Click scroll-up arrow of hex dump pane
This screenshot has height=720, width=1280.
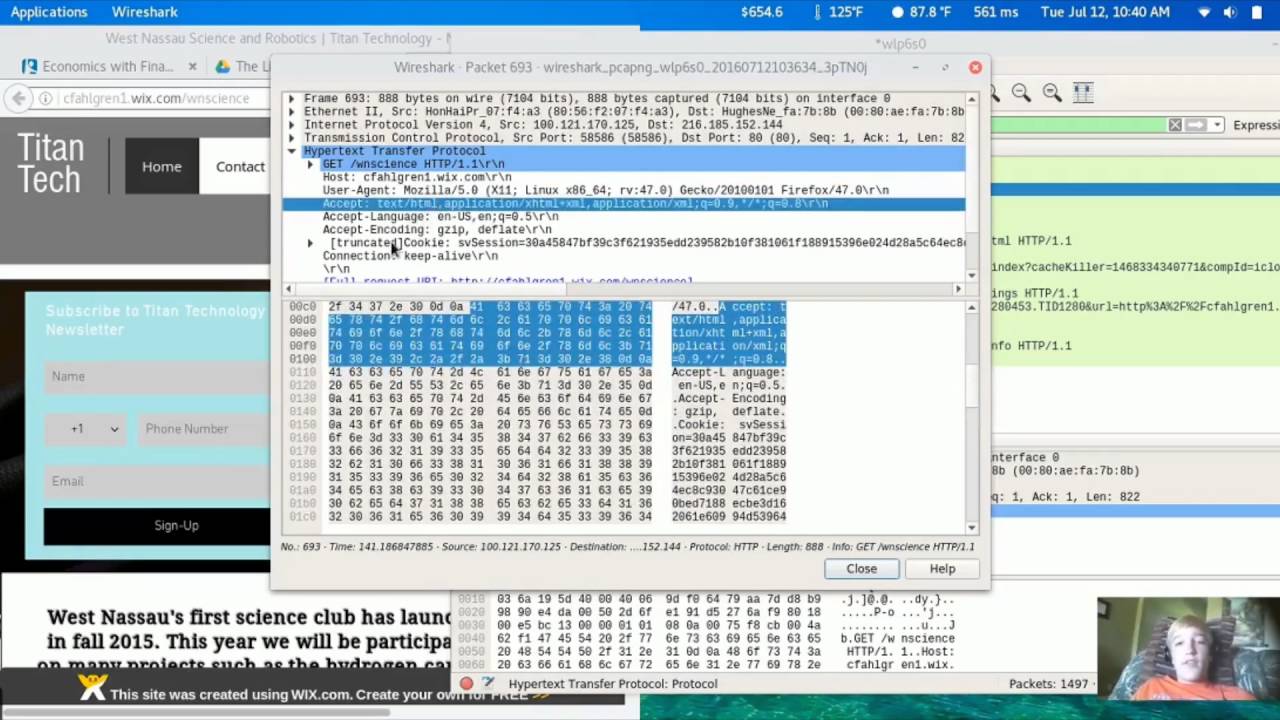(x=971, y=307)
